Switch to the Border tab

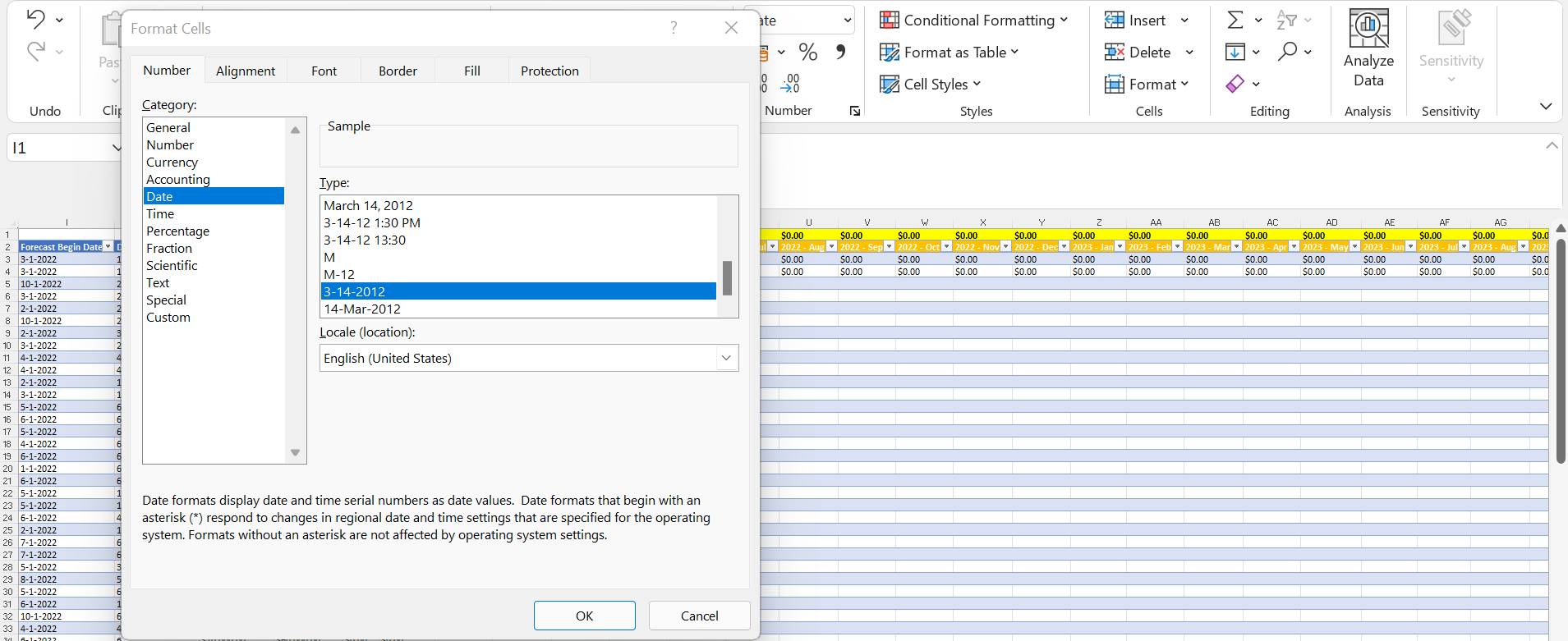(x=398, y=71)
